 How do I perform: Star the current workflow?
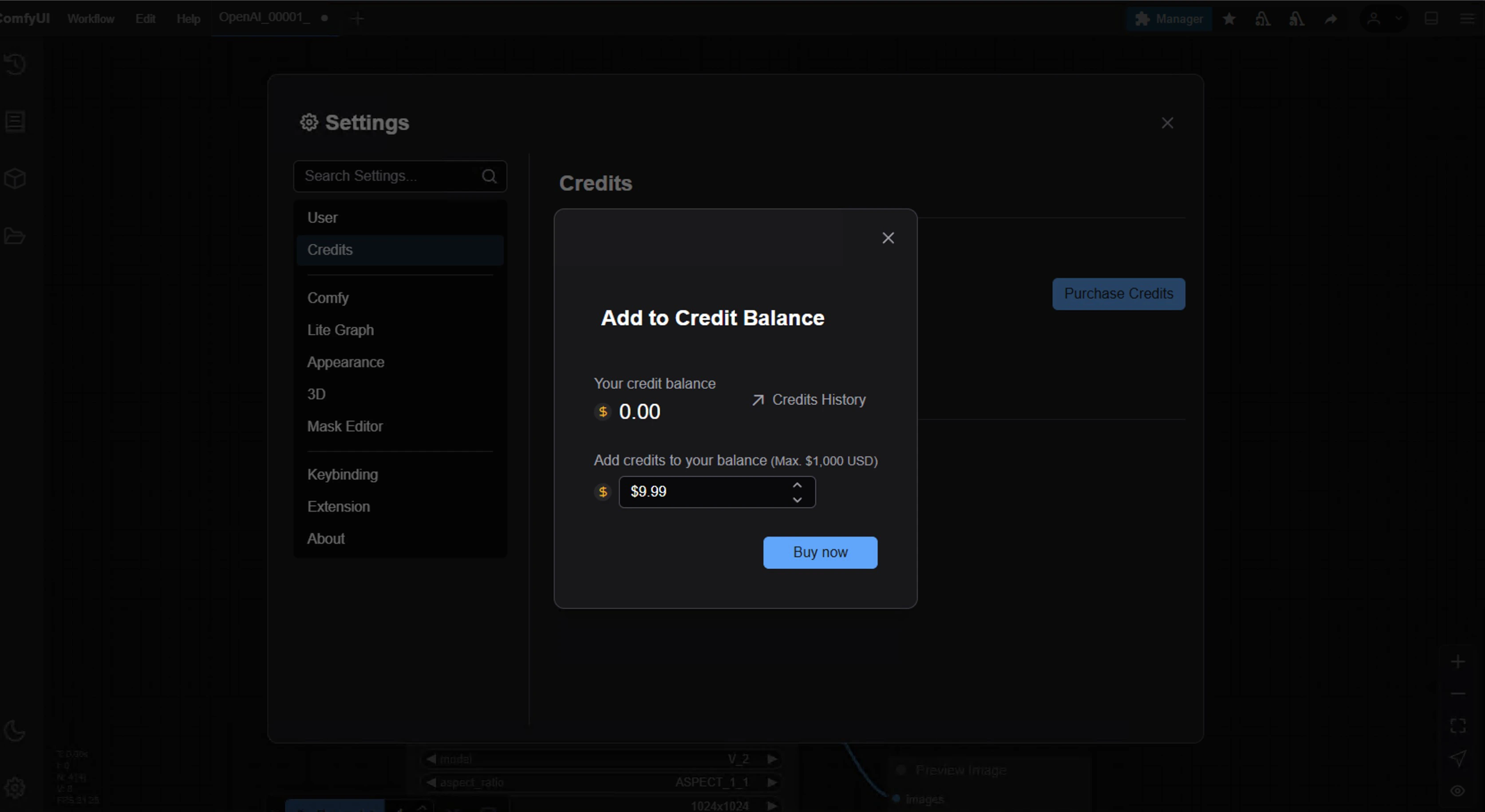click(x=1230, y=19)
